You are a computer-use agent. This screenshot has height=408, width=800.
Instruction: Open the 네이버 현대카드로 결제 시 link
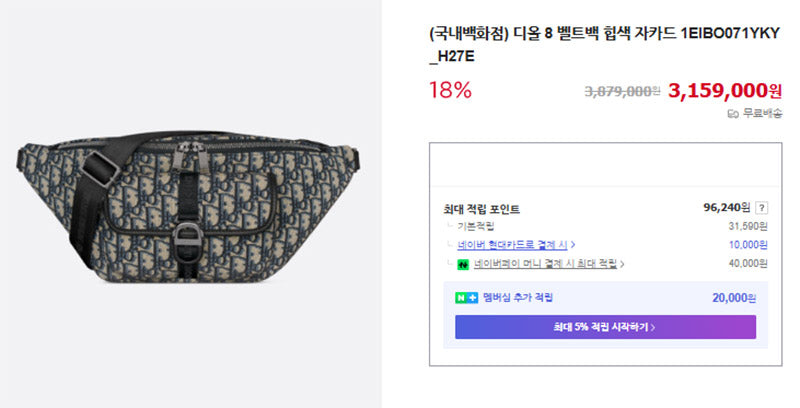point(512,245)
